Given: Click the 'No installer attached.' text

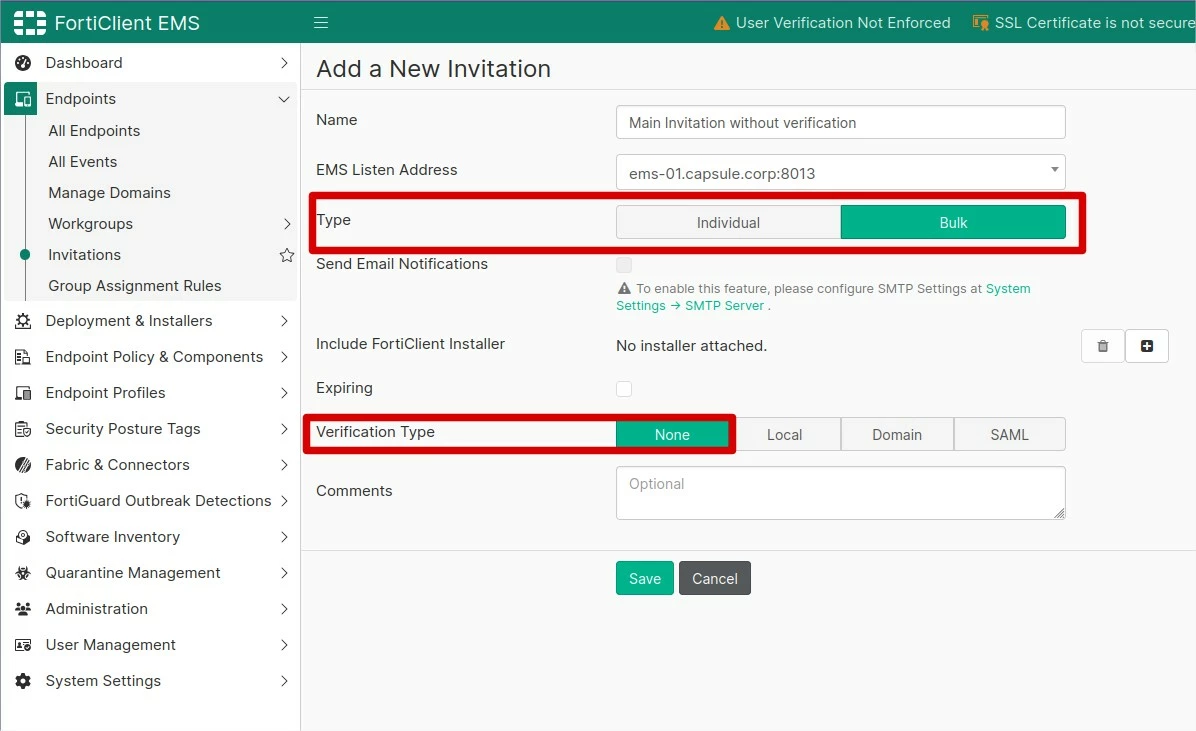Looking at the screenshot, I should pos(691,346).
